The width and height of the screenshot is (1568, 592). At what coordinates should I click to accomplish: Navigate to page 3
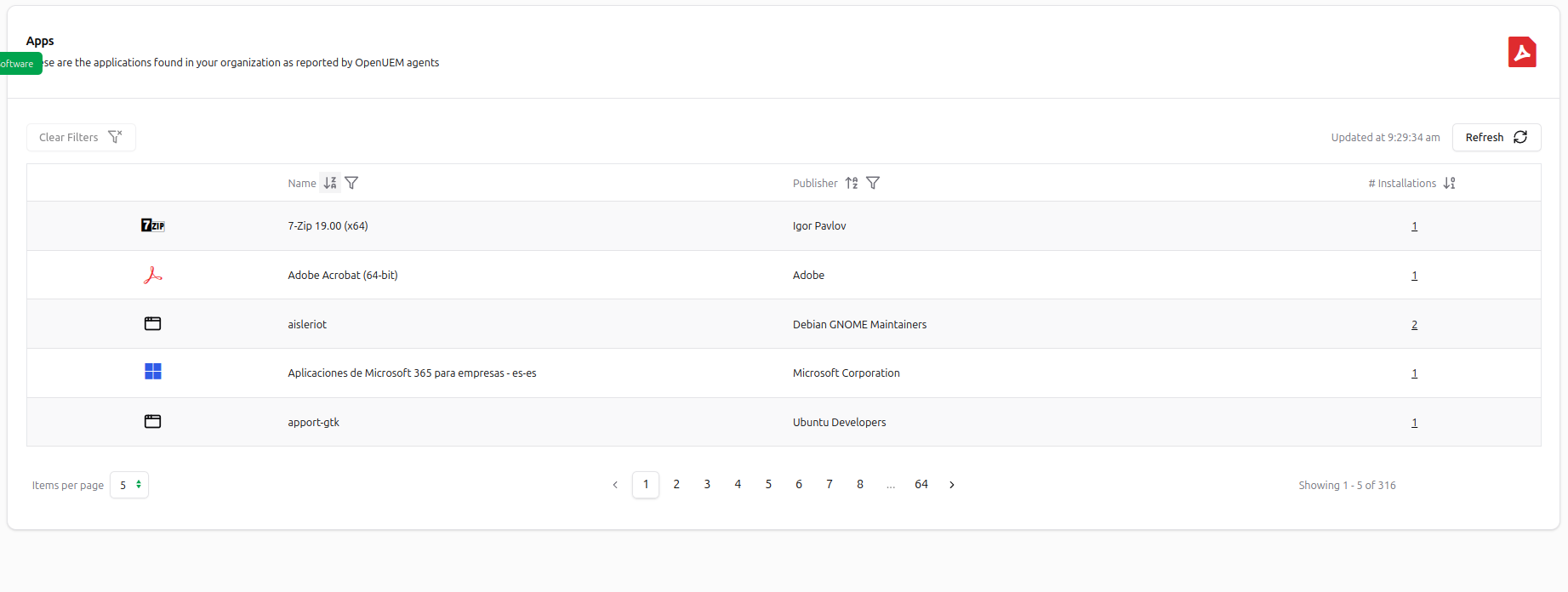[x=706, y=484]
